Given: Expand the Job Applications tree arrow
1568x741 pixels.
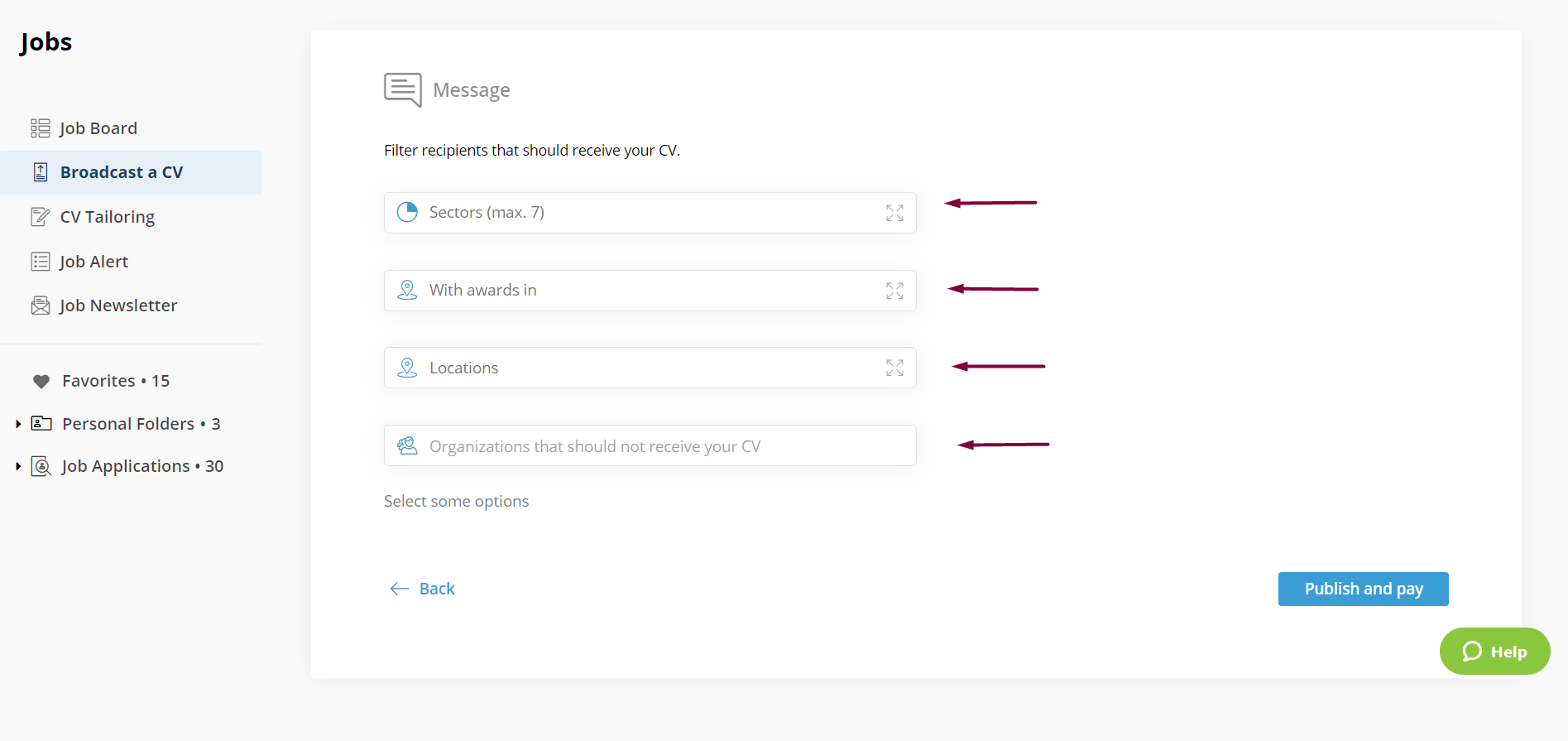Looking at the screenshot, I should [x=18, y=466].
